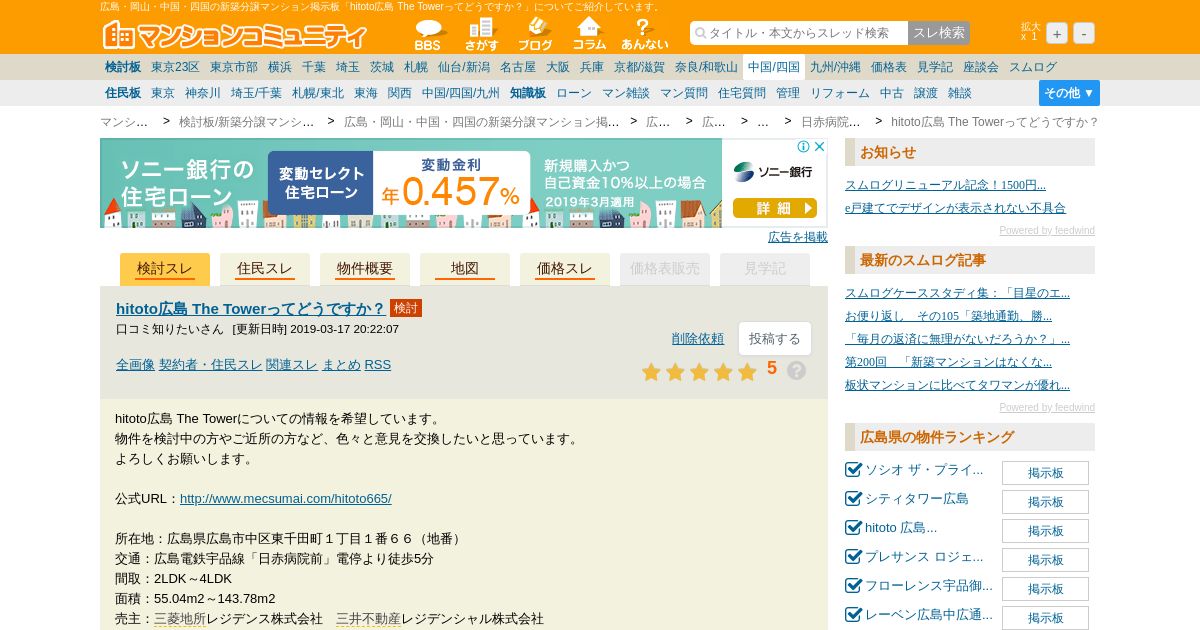Click 掲示板 button for プレサンス ロジェ...

[x=1045, y=560]
